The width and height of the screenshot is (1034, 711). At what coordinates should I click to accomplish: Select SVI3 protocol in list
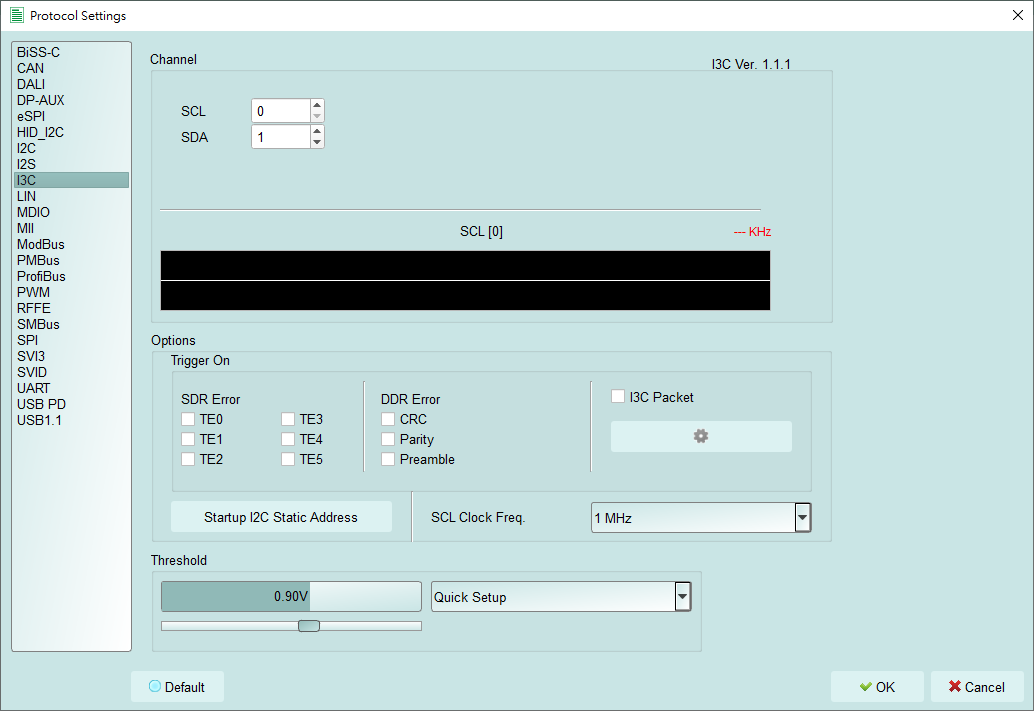tap(71, 356)
